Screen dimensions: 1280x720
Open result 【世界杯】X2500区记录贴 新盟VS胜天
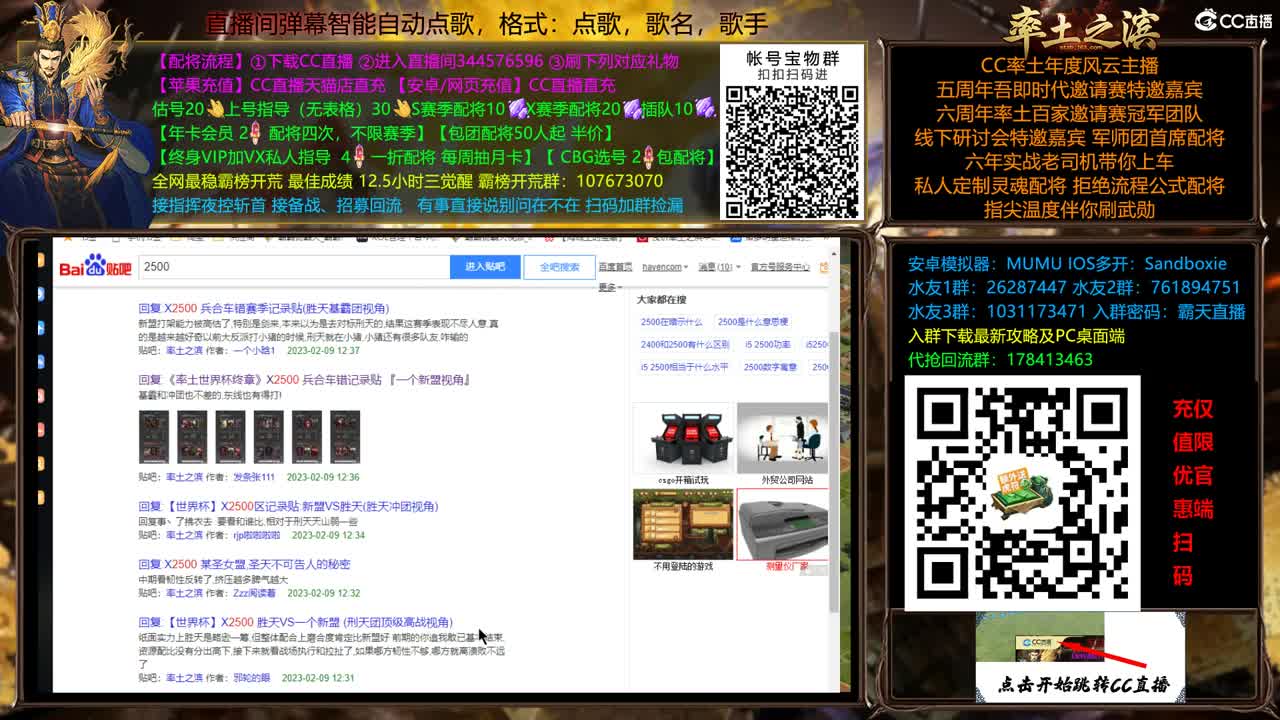(288, 507)
